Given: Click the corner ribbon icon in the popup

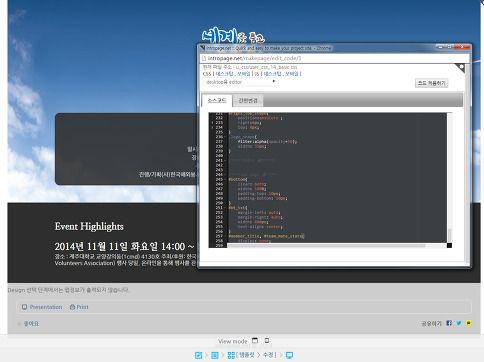Looking at the screenshot, I should [460, 68].
